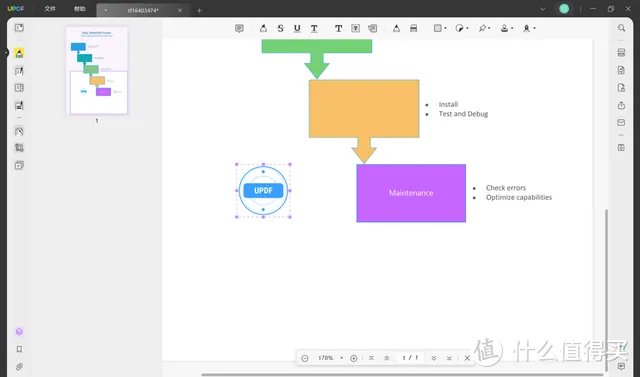
Task: Open the search magnifier at top right
Action: [x=621, y=28]
